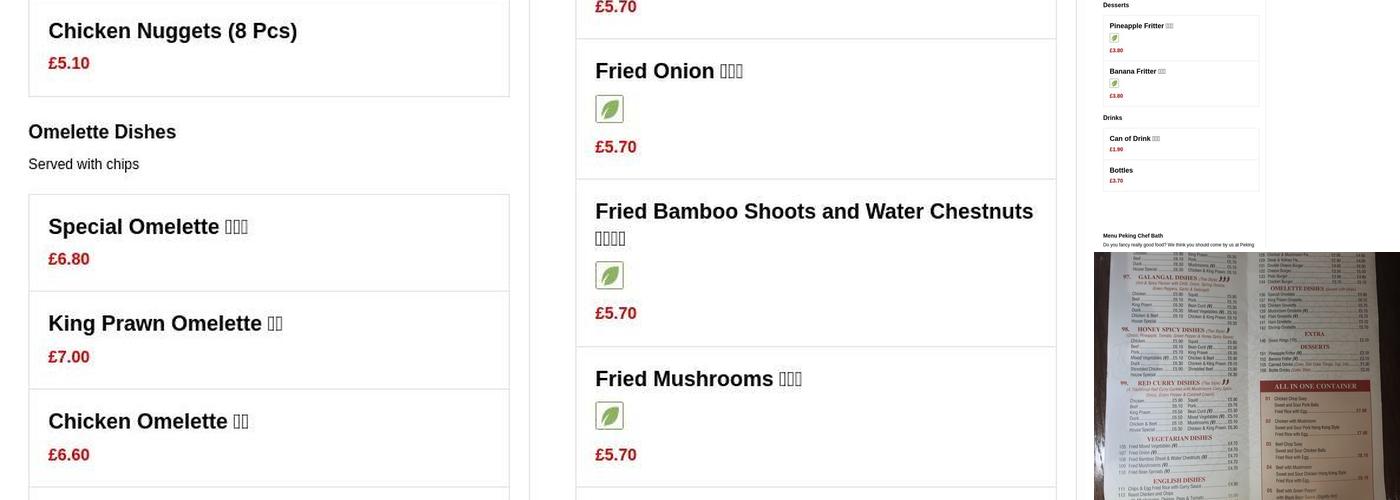This screenshot has height=500, width=1400.
Task: Click the £6.80 Special Omelette price
Action: [x=69, y=259]
